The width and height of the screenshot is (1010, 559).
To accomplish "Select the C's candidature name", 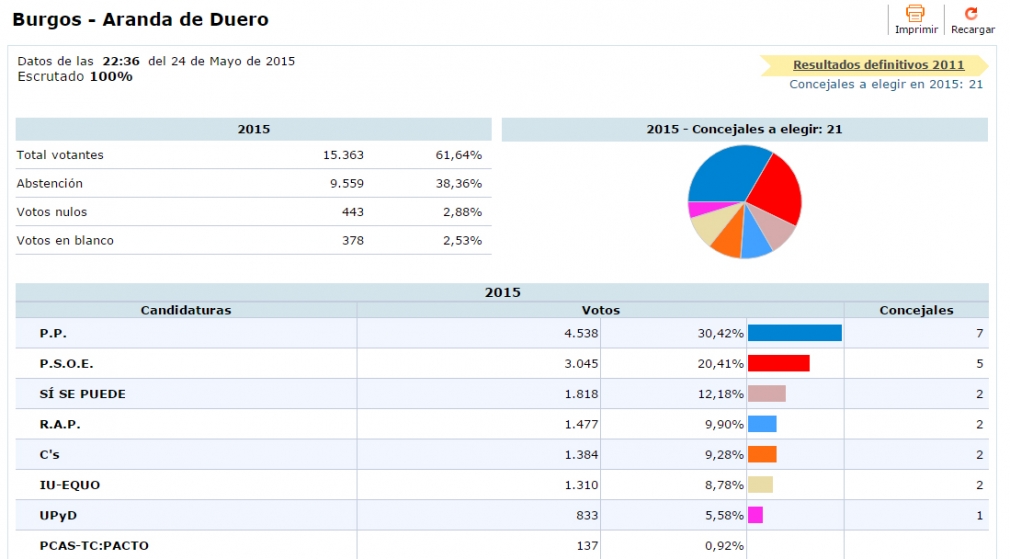I will click(x=50, y=455).
